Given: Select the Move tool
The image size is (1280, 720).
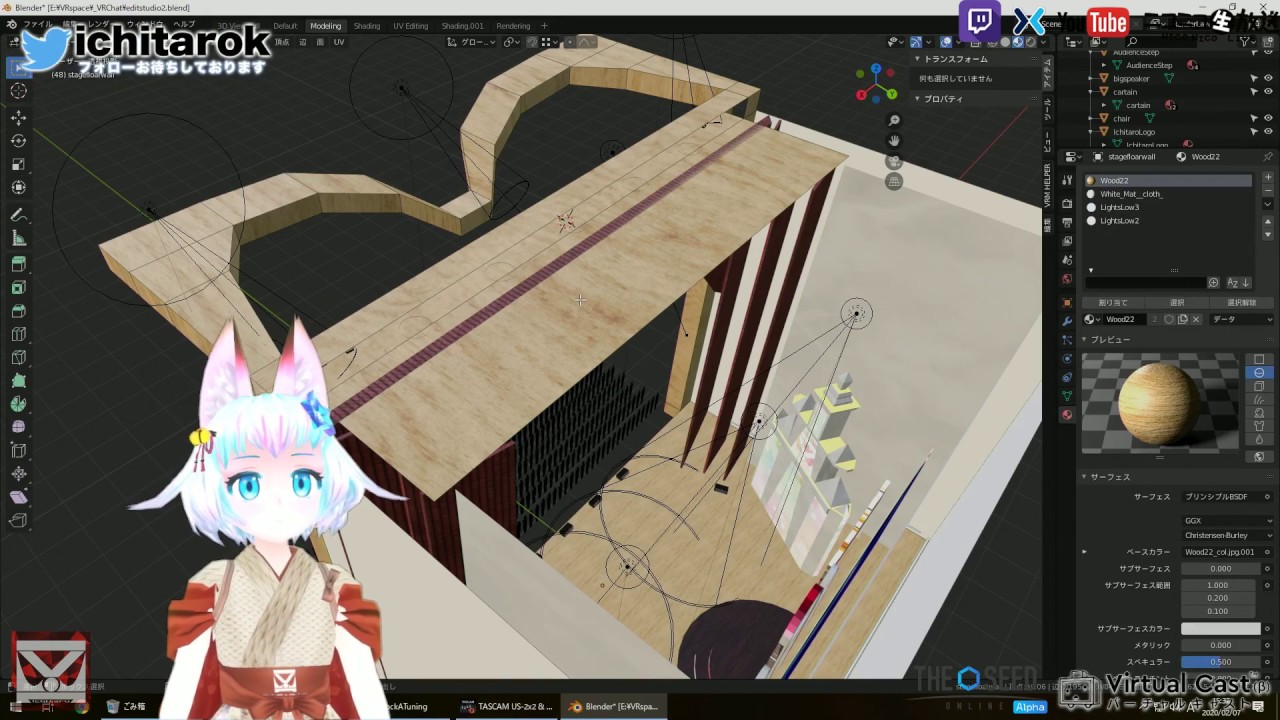Looking at the screenshot, I should point(18,117).
